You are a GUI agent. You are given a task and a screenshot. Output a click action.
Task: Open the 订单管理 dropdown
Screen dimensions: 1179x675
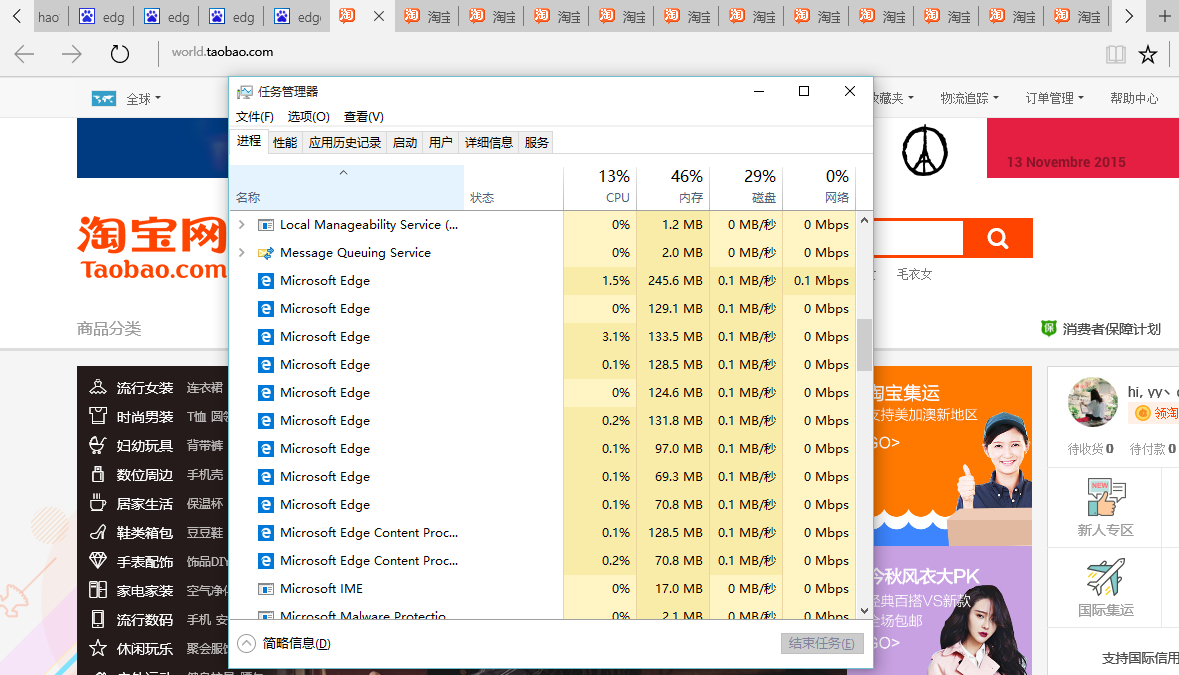[x=1055, y=98]
